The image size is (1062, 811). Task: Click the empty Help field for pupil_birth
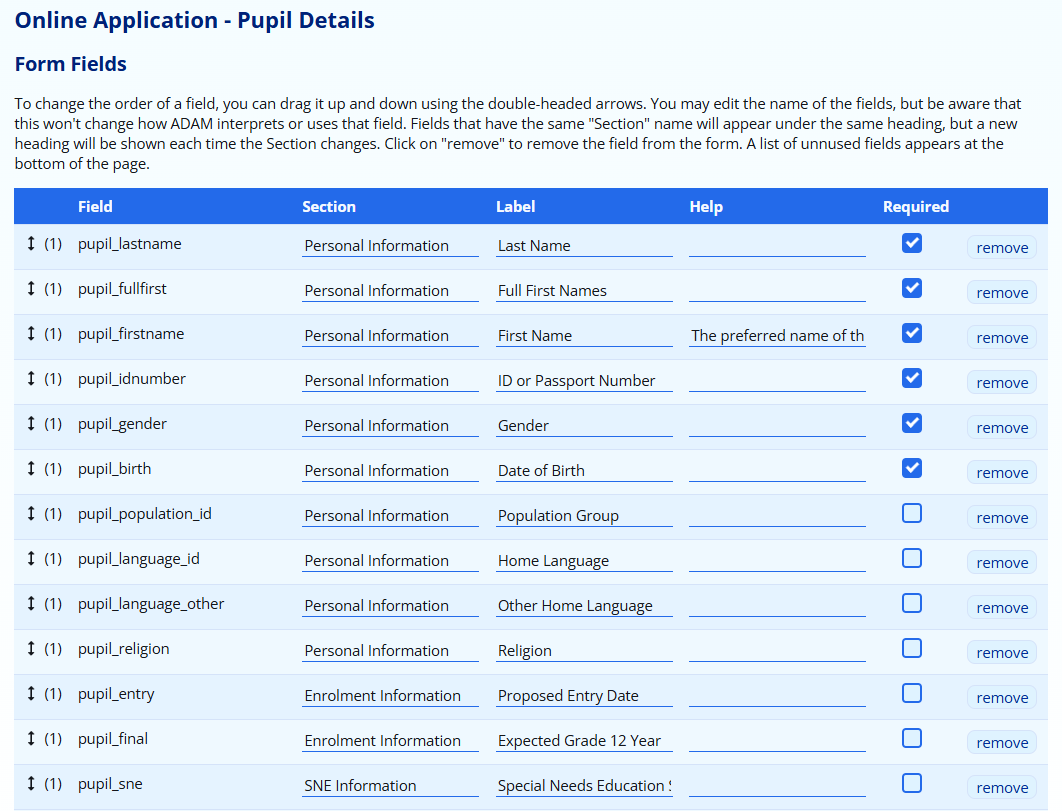pos(777,471)
